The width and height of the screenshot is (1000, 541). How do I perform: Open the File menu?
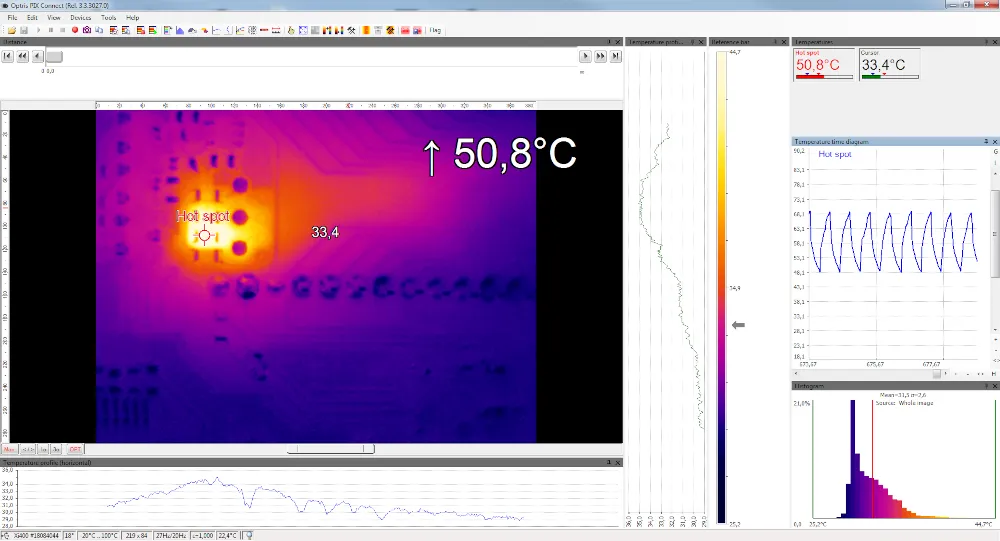point(13,18)
